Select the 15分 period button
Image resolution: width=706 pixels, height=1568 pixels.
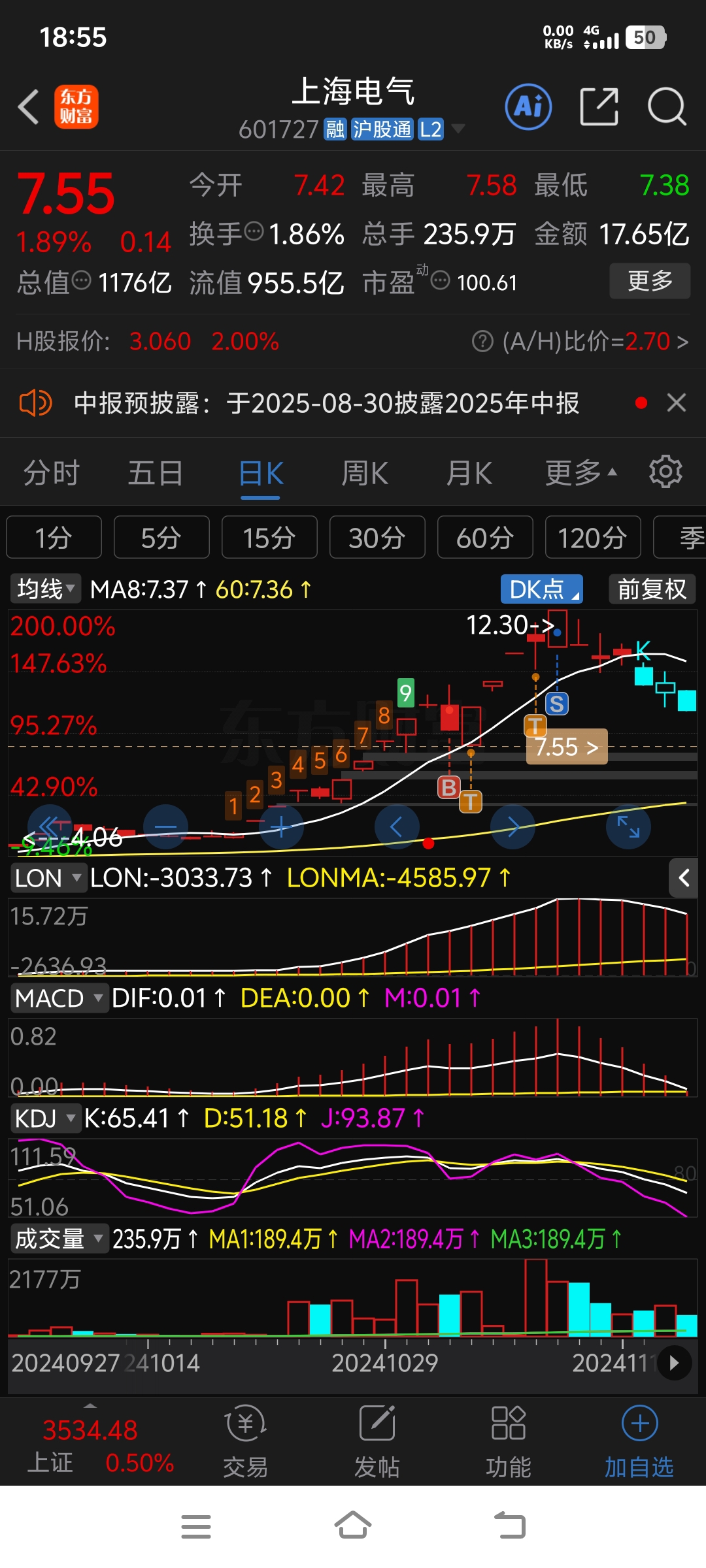point(269,537)
